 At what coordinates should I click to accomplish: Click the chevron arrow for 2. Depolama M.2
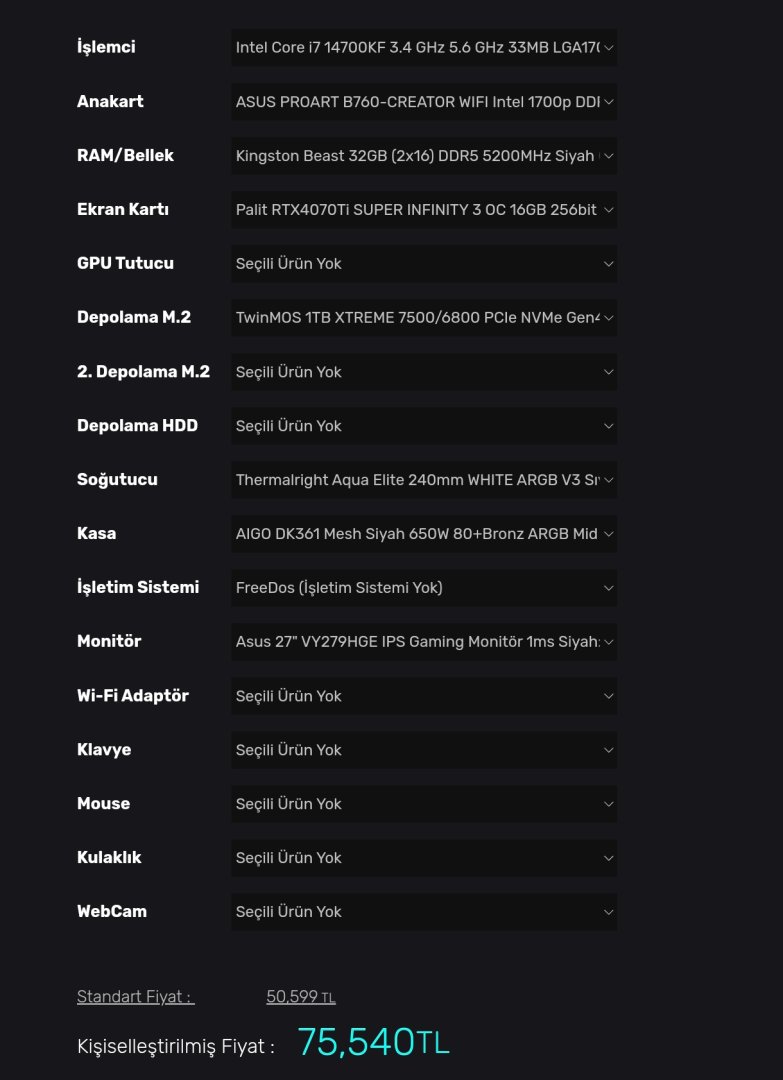(x=608, y=371)
